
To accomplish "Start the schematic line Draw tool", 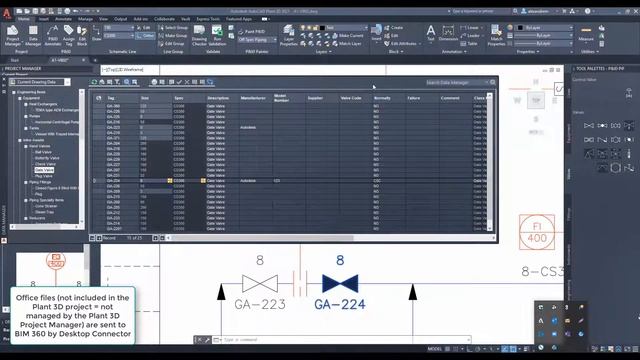I will [x=97, y=33].
